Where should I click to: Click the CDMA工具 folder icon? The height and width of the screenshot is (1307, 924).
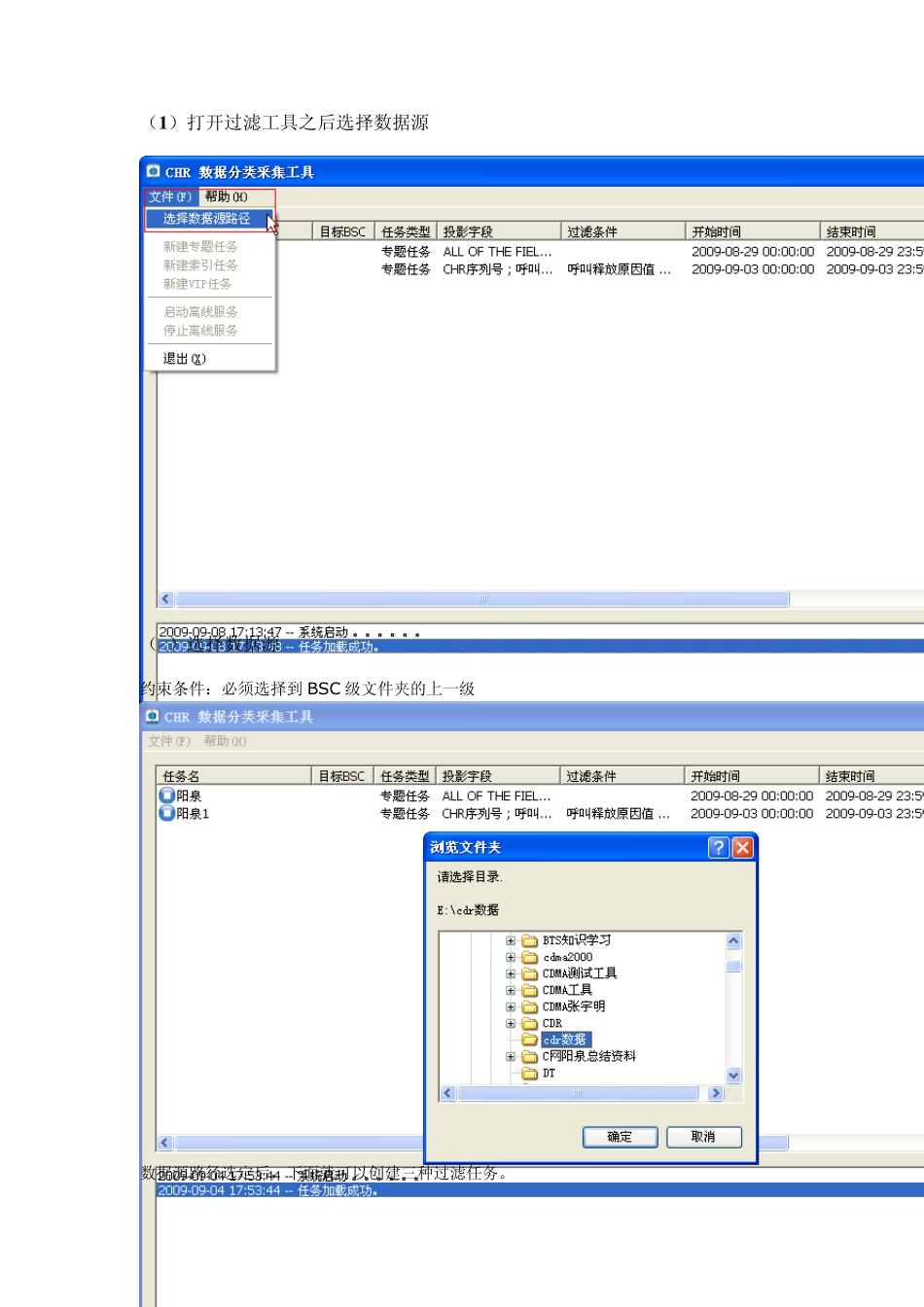(530, 990)
